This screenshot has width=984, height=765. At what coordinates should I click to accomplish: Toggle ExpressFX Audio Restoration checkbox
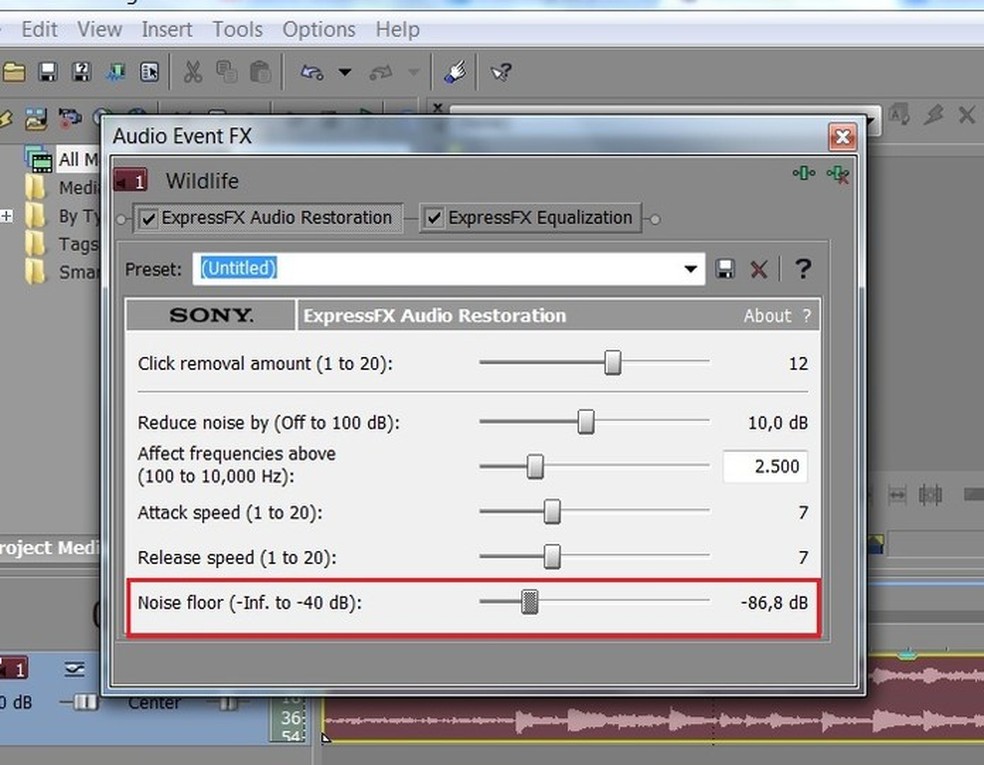point(149,219)
